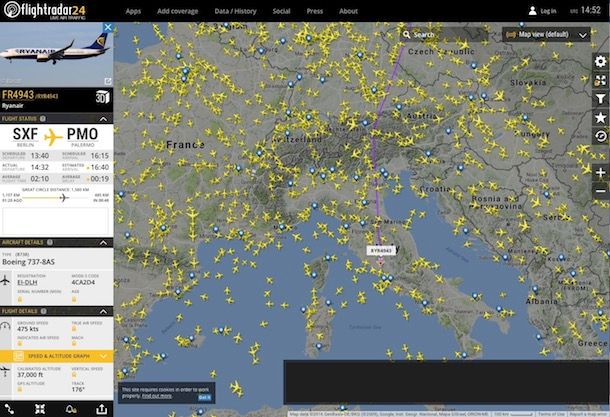Open the 3D view icon
Viewport: 610px width, 417px height.
click(103, 97)
